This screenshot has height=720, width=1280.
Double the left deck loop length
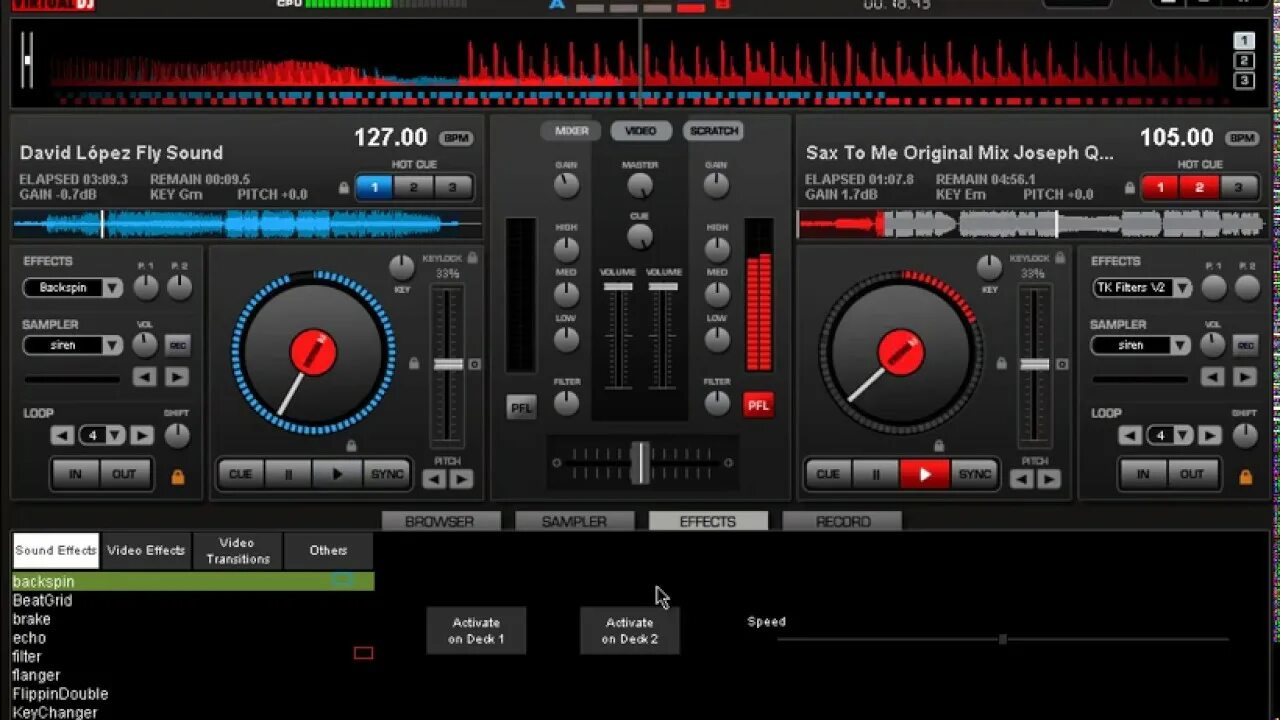pos(142,435)
